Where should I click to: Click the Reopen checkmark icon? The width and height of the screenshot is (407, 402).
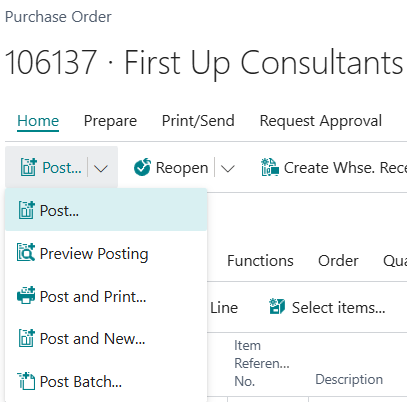[142, 167]
